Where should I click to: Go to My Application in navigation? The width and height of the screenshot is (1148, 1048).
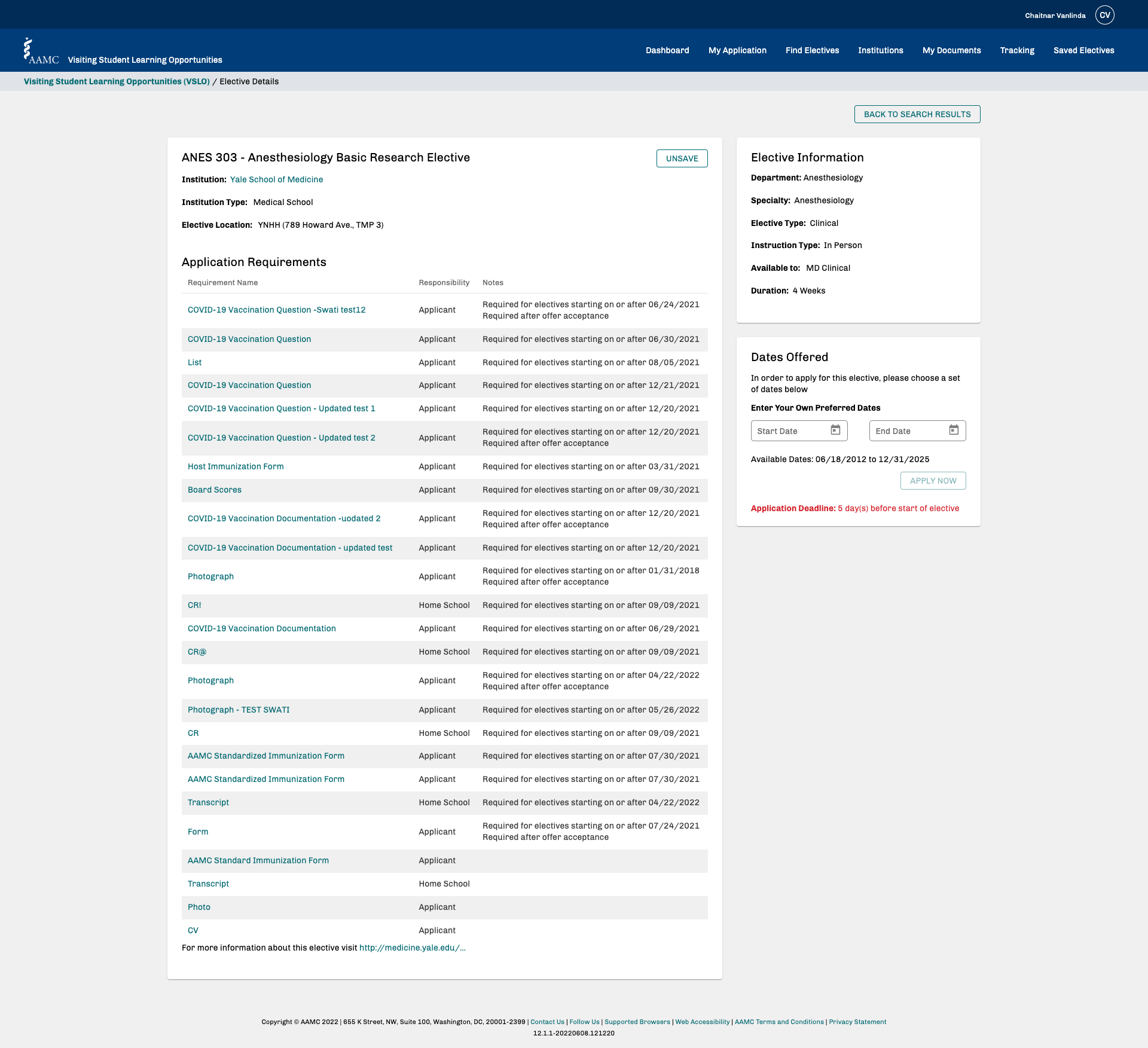pos(737,51)
